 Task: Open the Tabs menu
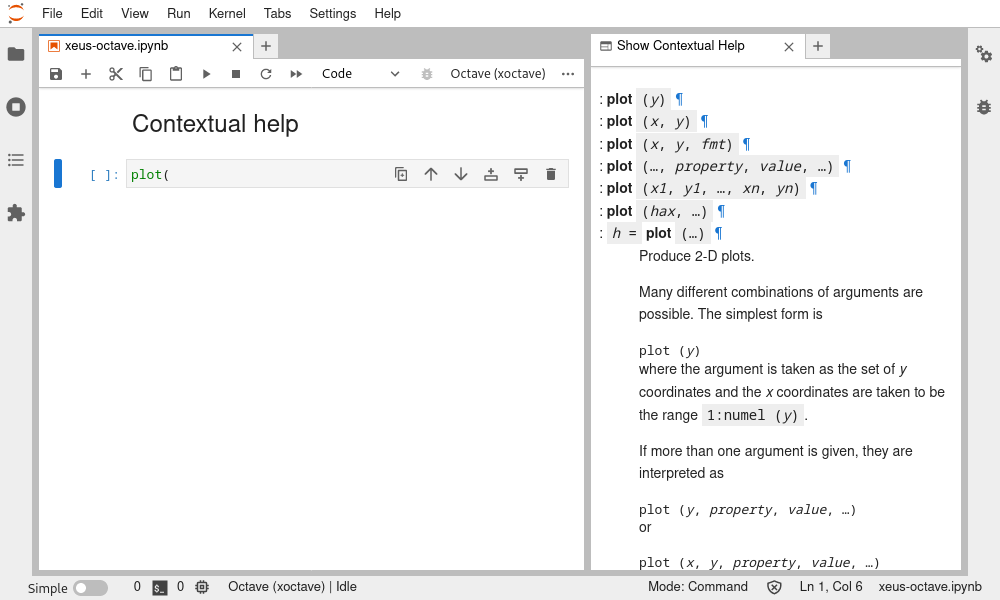(x=277, y=13)
